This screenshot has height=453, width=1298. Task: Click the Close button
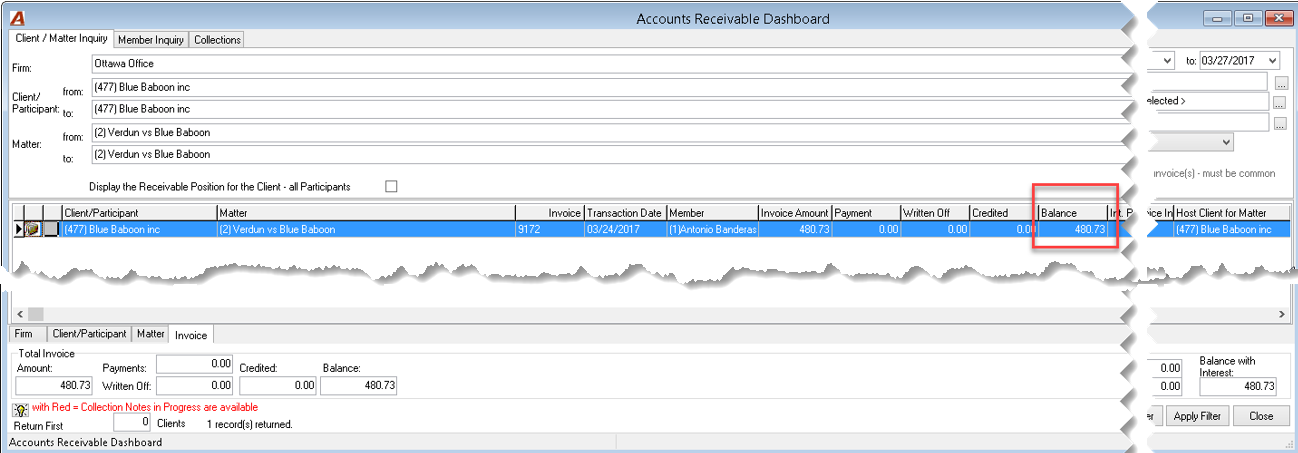1261,416
